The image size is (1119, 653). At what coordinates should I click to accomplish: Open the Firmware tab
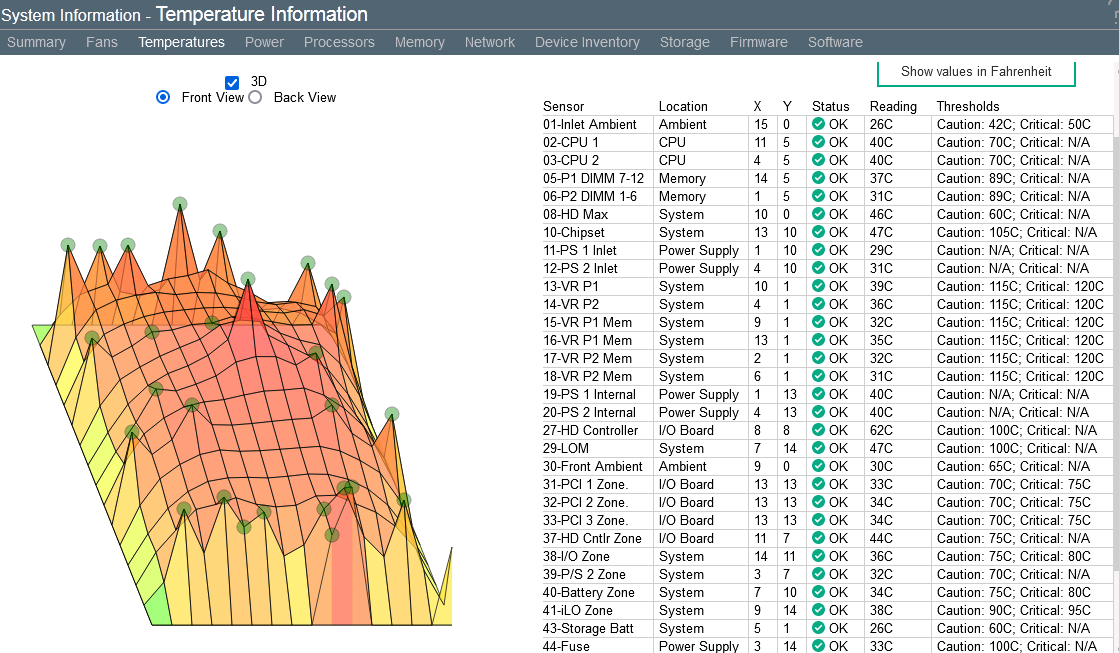pos(758,42)
